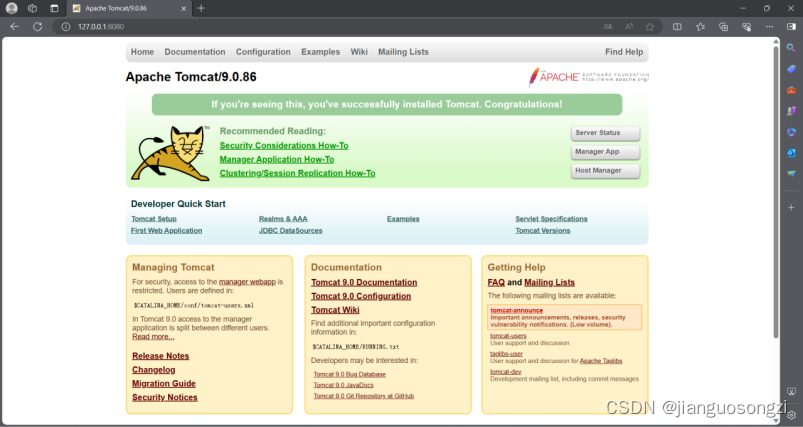Add this page to favorites star
Image resolution: width=803 pixels, height=427 pixels.
pos(650,27)
